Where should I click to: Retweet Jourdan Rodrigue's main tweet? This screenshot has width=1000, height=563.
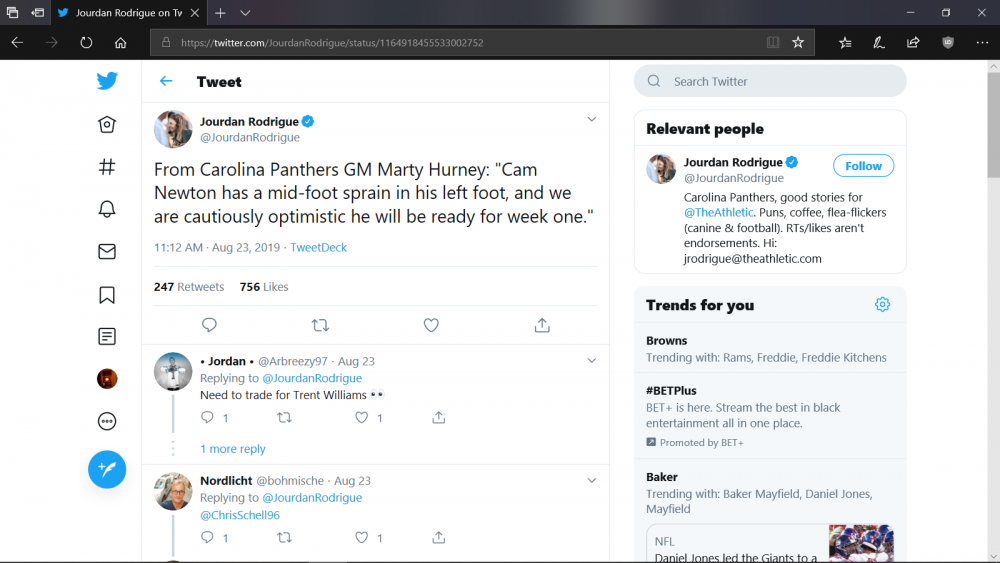point(320,325)
